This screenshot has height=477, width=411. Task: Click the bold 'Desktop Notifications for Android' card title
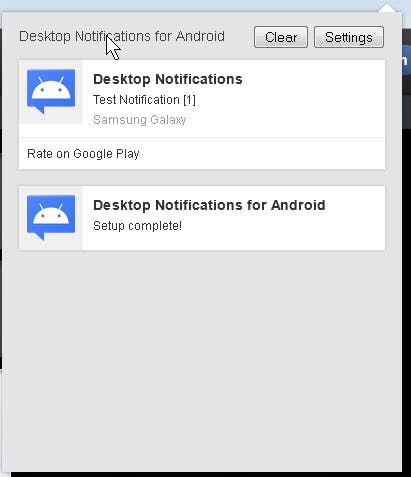pyautogui.click(x=209, y=205)
